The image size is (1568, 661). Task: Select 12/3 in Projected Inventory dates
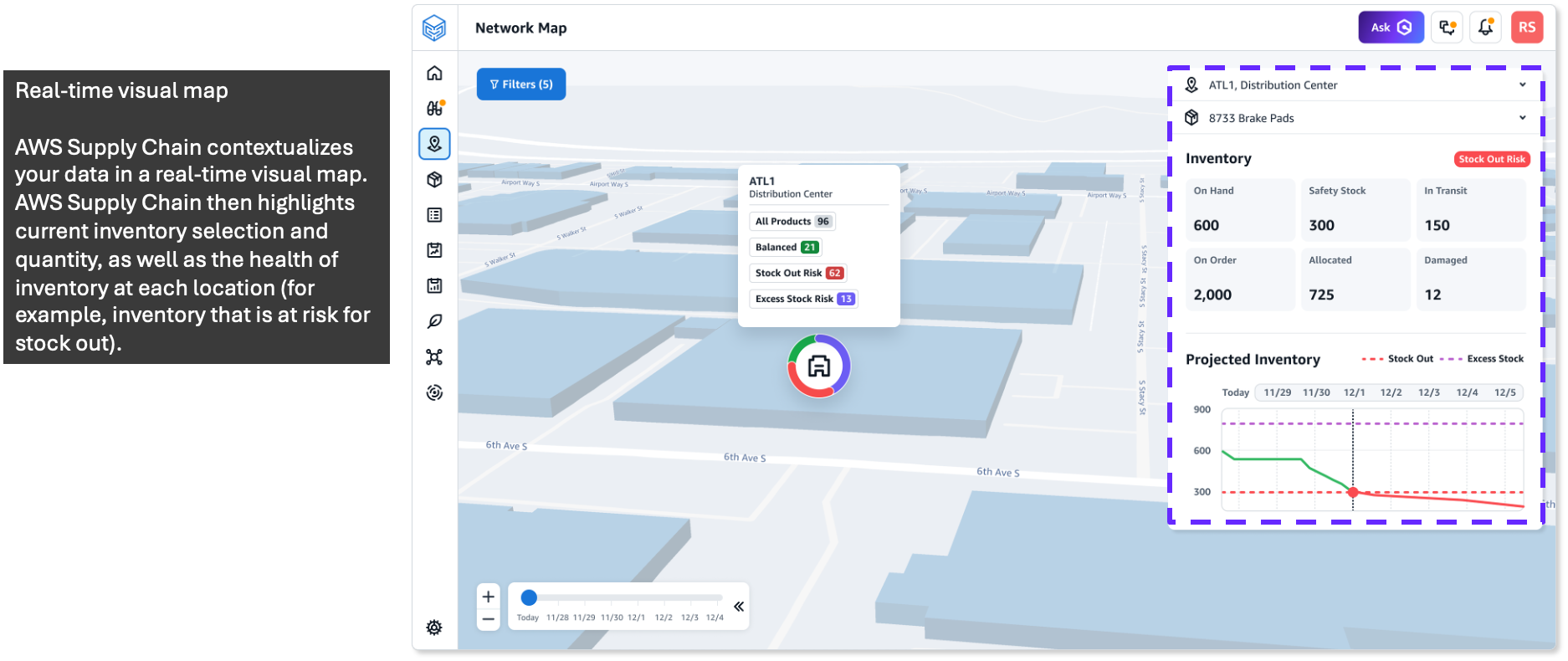click(x=1429, y=392)
